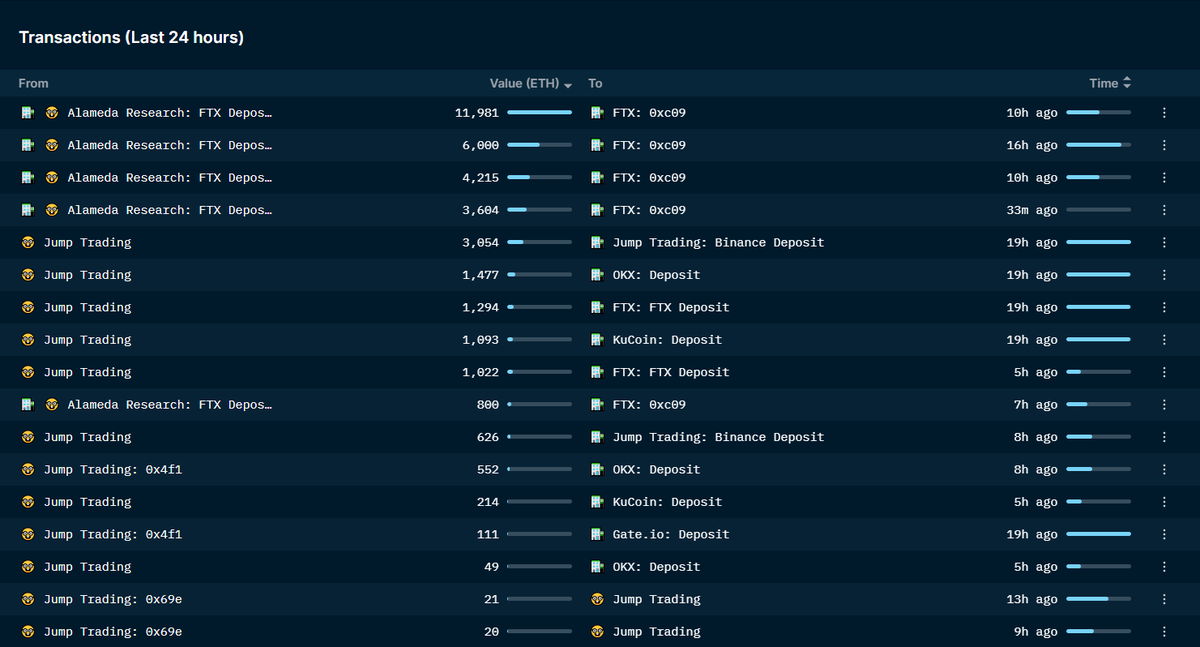1200x647 pixels.
Task: Open the three-dot menu for the 111 ETH row
Action: (1164, 534)
